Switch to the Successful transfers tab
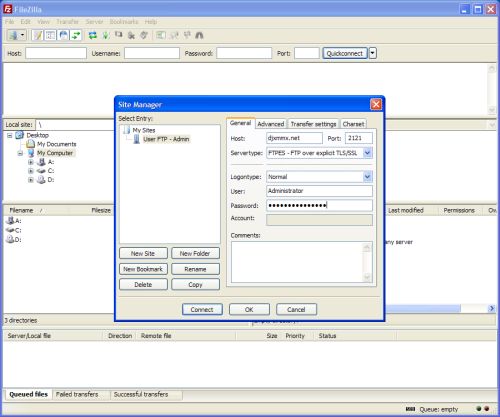Viewport: 500px width, 417px height. click(x=141, y=394)
